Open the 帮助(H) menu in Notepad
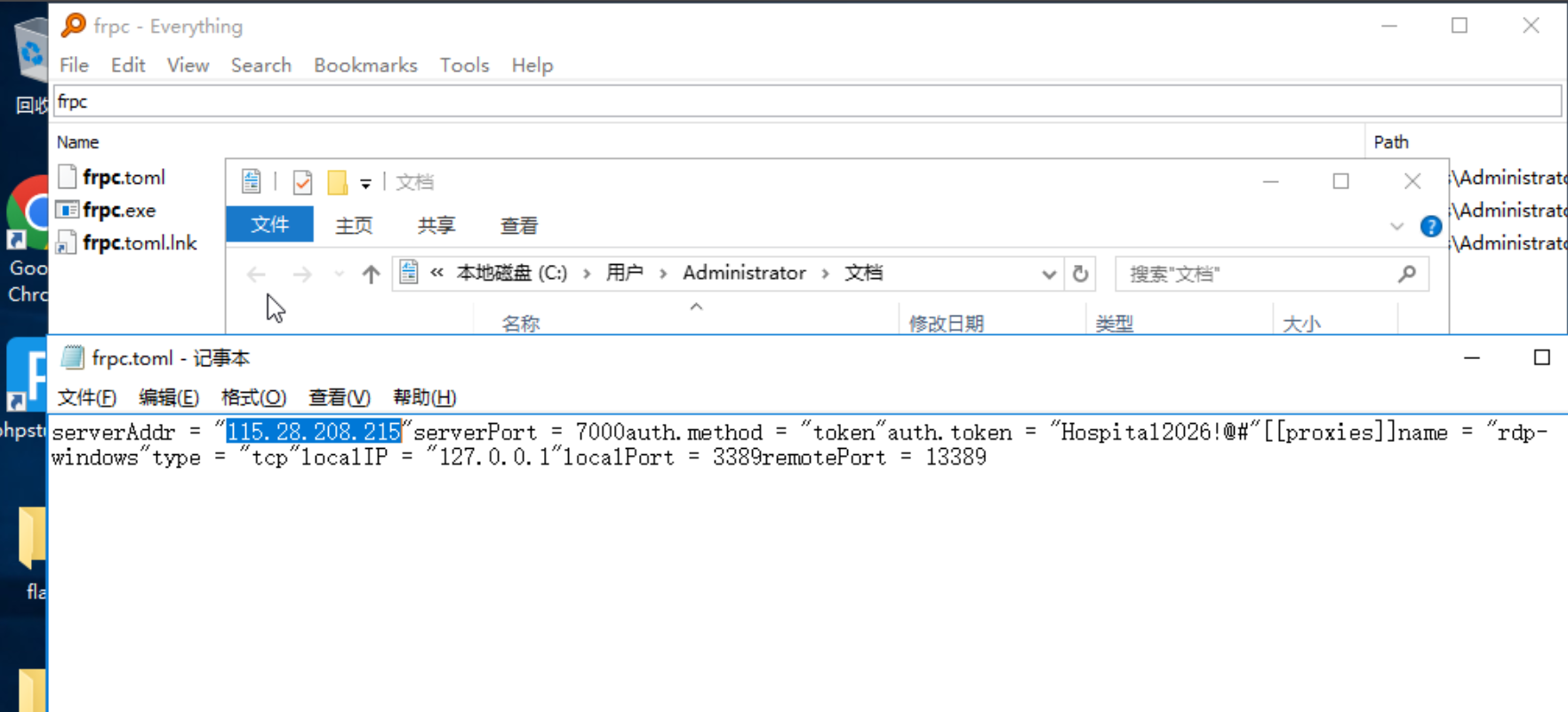The image size is (1568, 712). (x=424, y=397)
